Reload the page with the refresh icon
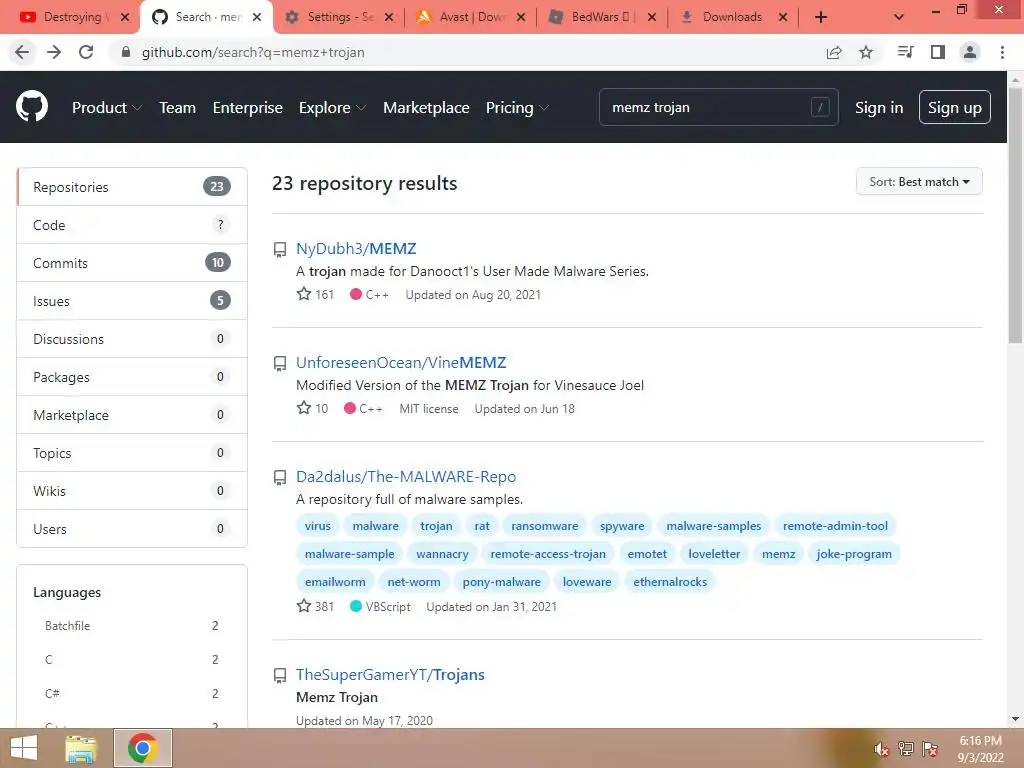Image resolution: width=1024 pixels, height=768 pixels. tap(86, 52)
